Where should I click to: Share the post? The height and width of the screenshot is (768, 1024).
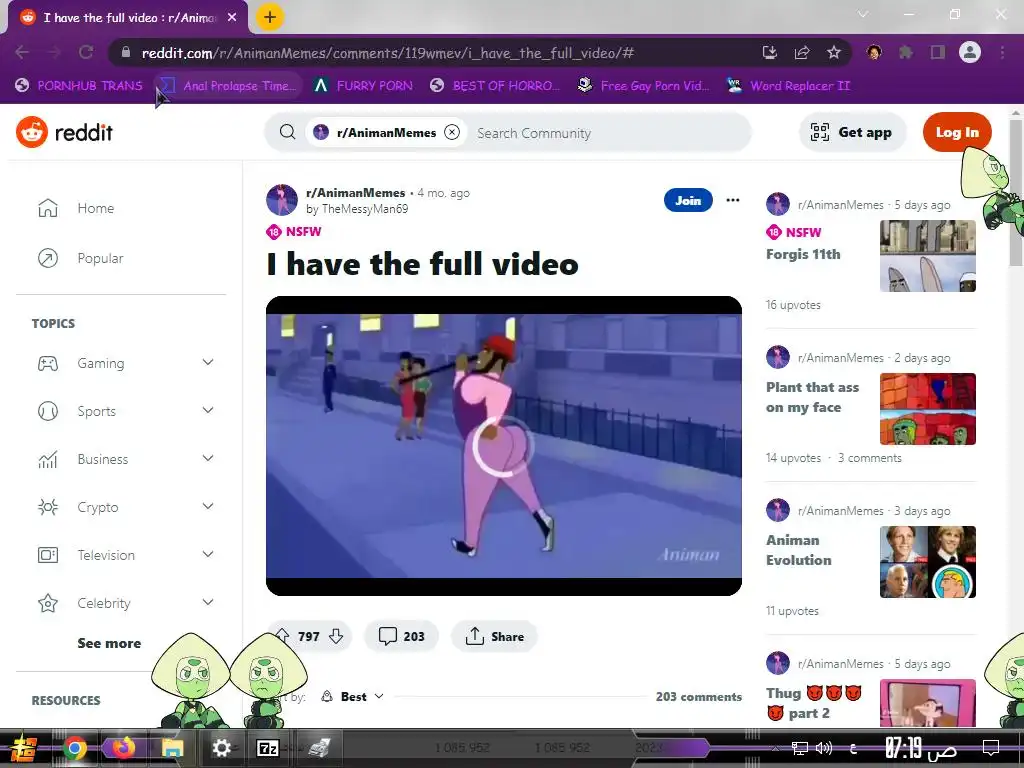(x=494, y=636)
